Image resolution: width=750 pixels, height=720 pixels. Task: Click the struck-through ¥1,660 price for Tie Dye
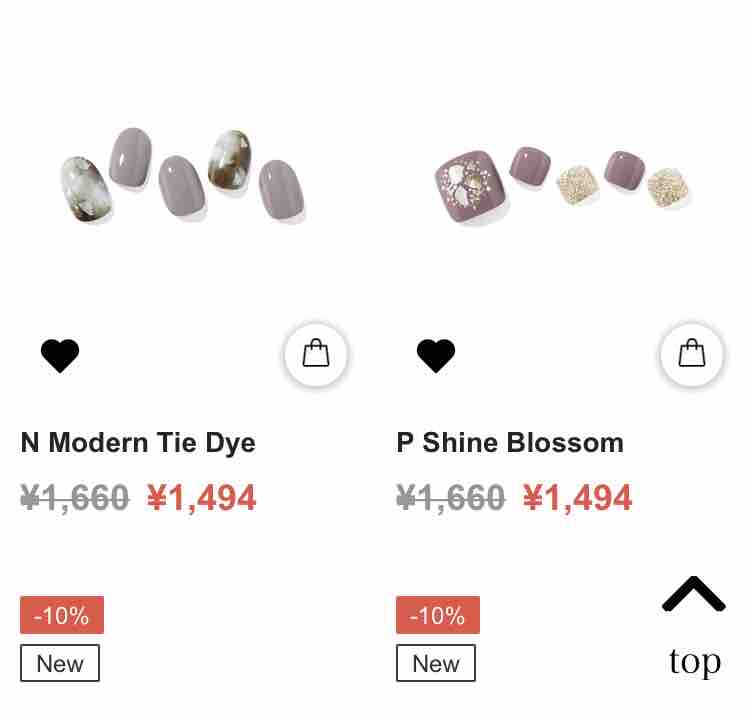tap(75, 498)
